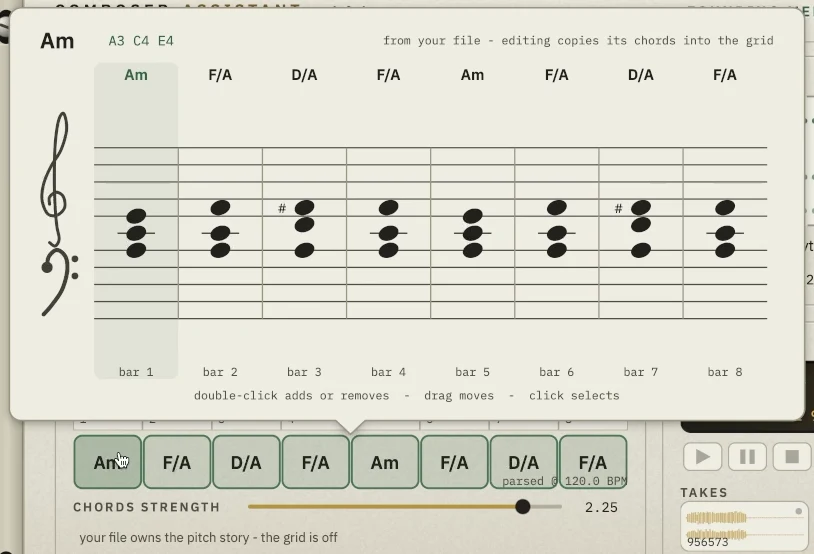This screenshot has height=554, width=814.
Task: Click the middle note of bar 7 chord
Action: click(x=641, y=225)
